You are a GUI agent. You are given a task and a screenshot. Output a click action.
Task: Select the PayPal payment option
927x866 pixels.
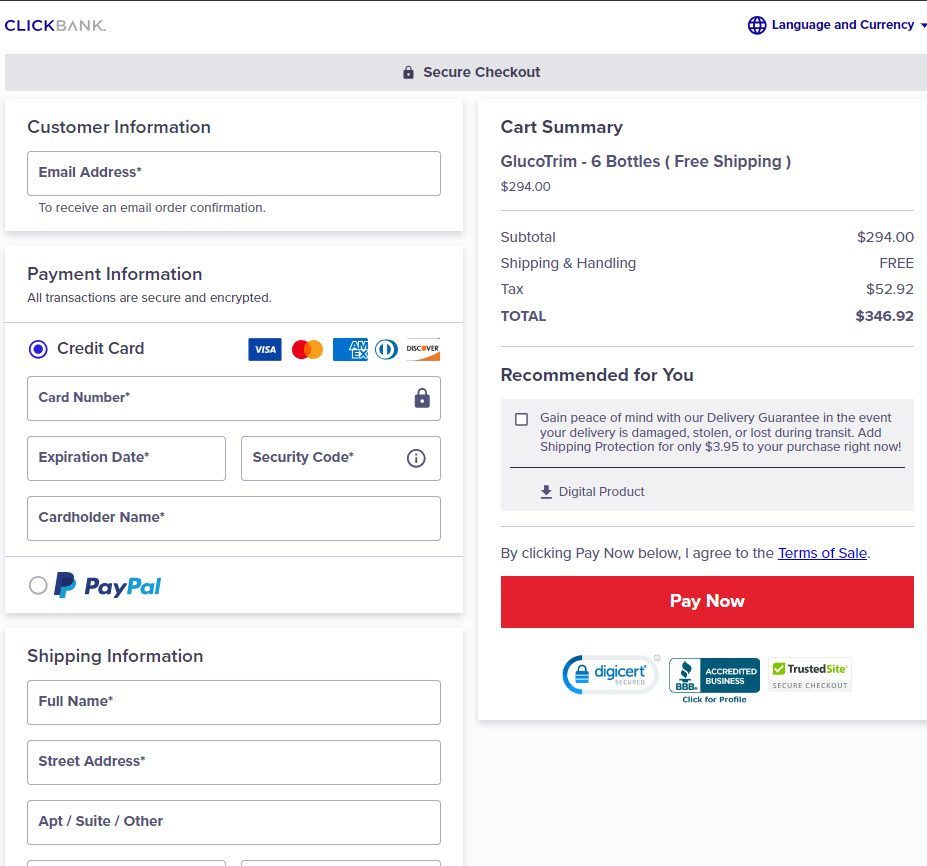[x=38, y=585]
